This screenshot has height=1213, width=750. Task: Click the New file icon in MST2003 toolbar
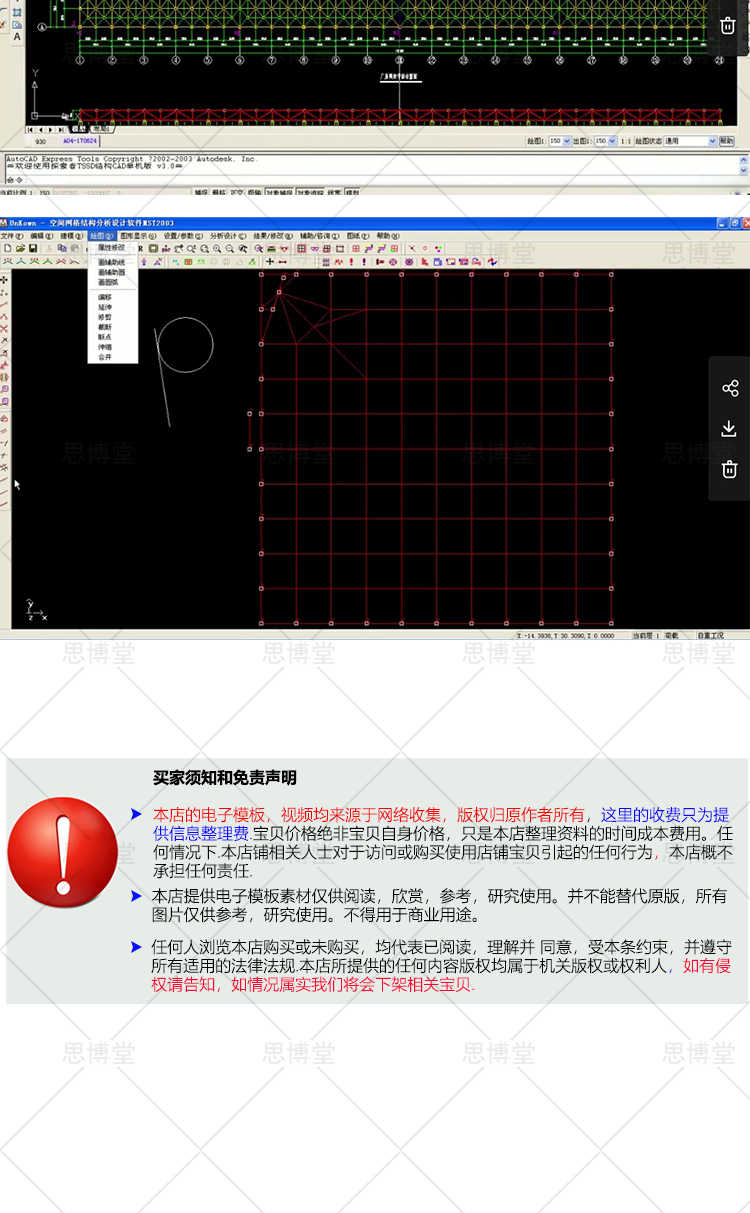click(x=7, y=248)
